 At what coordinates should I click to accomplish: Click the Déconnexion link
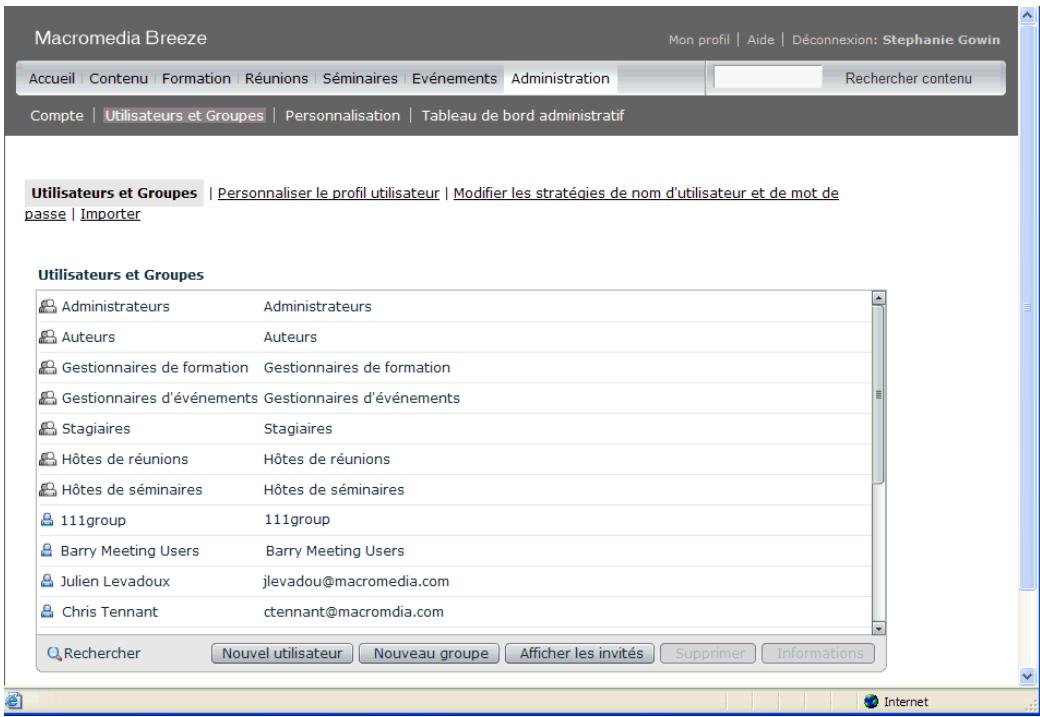click(x=834, y=40)
